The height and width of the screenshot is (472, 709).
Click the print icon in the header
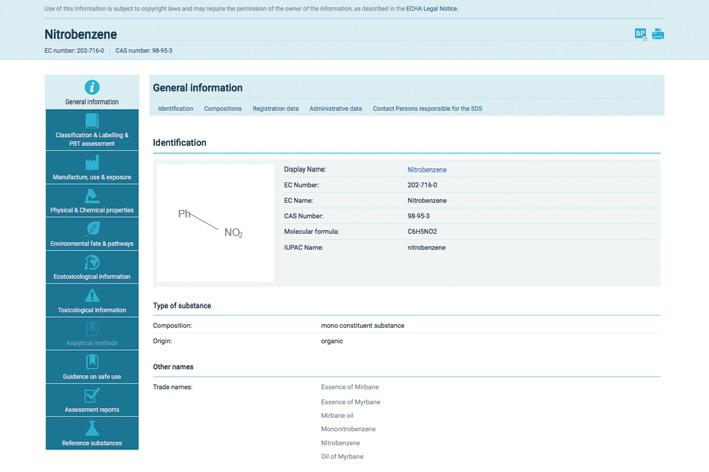[x=658, y=34]
